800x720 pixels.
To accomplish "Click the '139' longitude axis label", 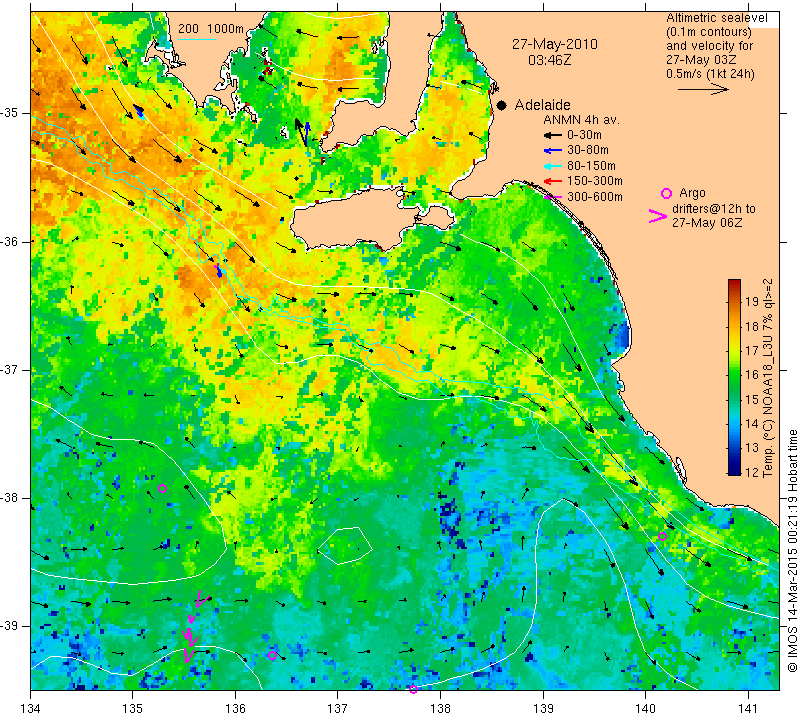I will coord(543,709).
